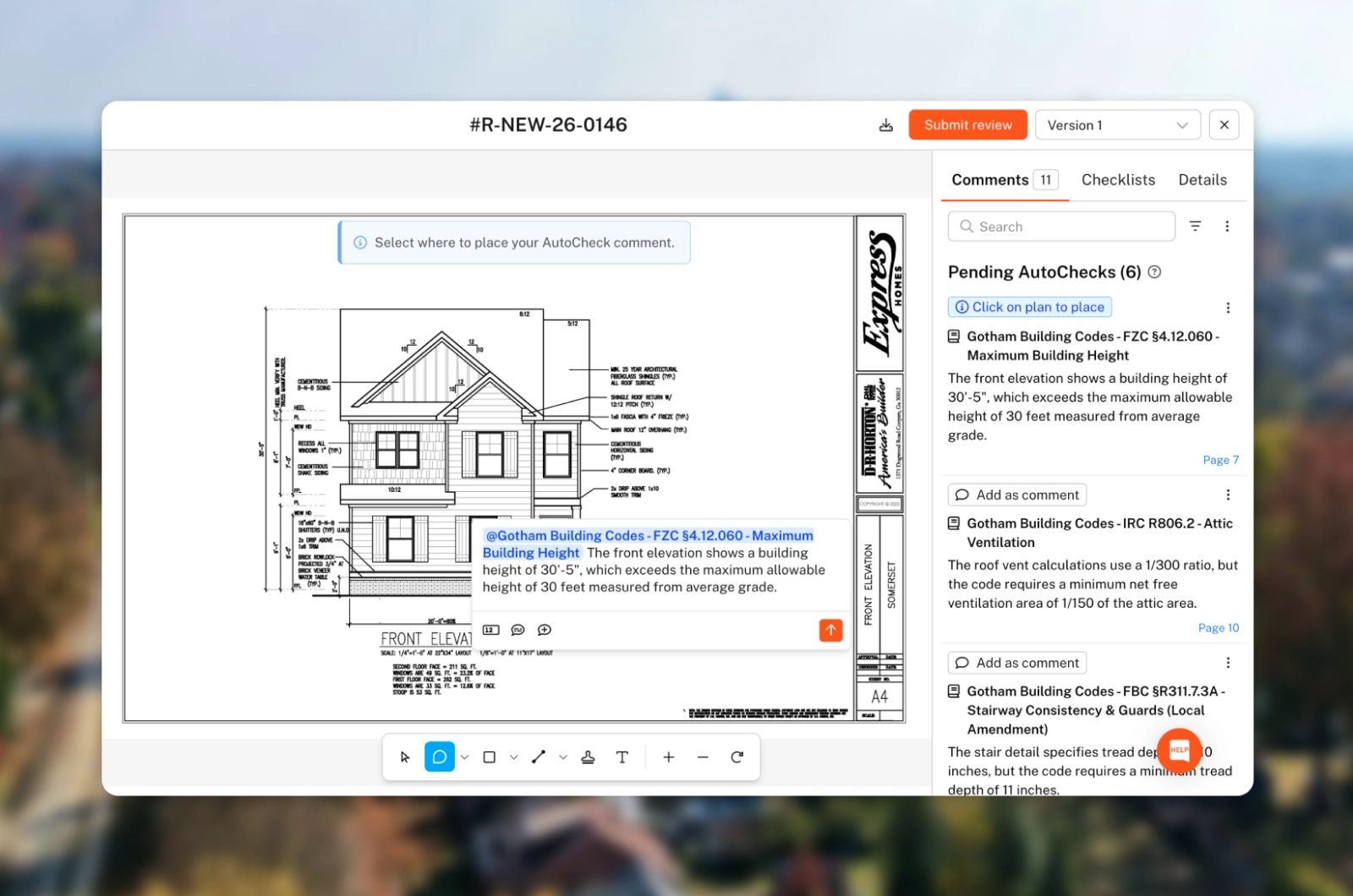Screen dimensions: 1353x896
Task: Expand the comment tool shape options chevron
Action: click(463, 757)
